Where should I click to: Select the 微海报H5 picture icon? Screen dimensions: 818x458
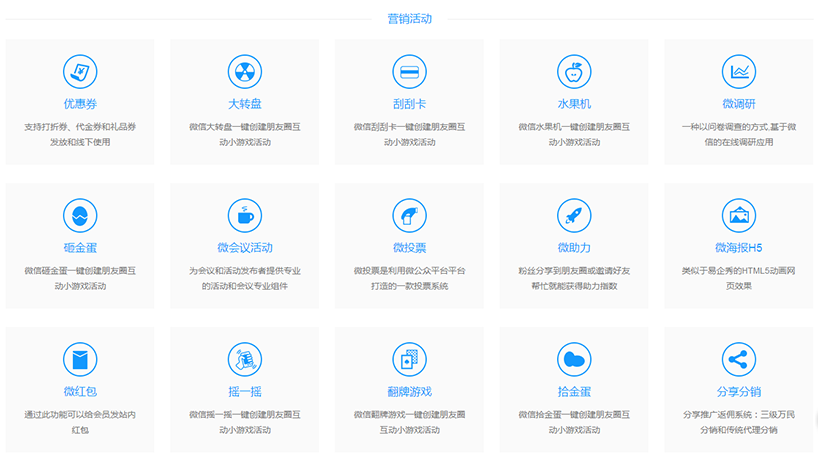[738, 215]
